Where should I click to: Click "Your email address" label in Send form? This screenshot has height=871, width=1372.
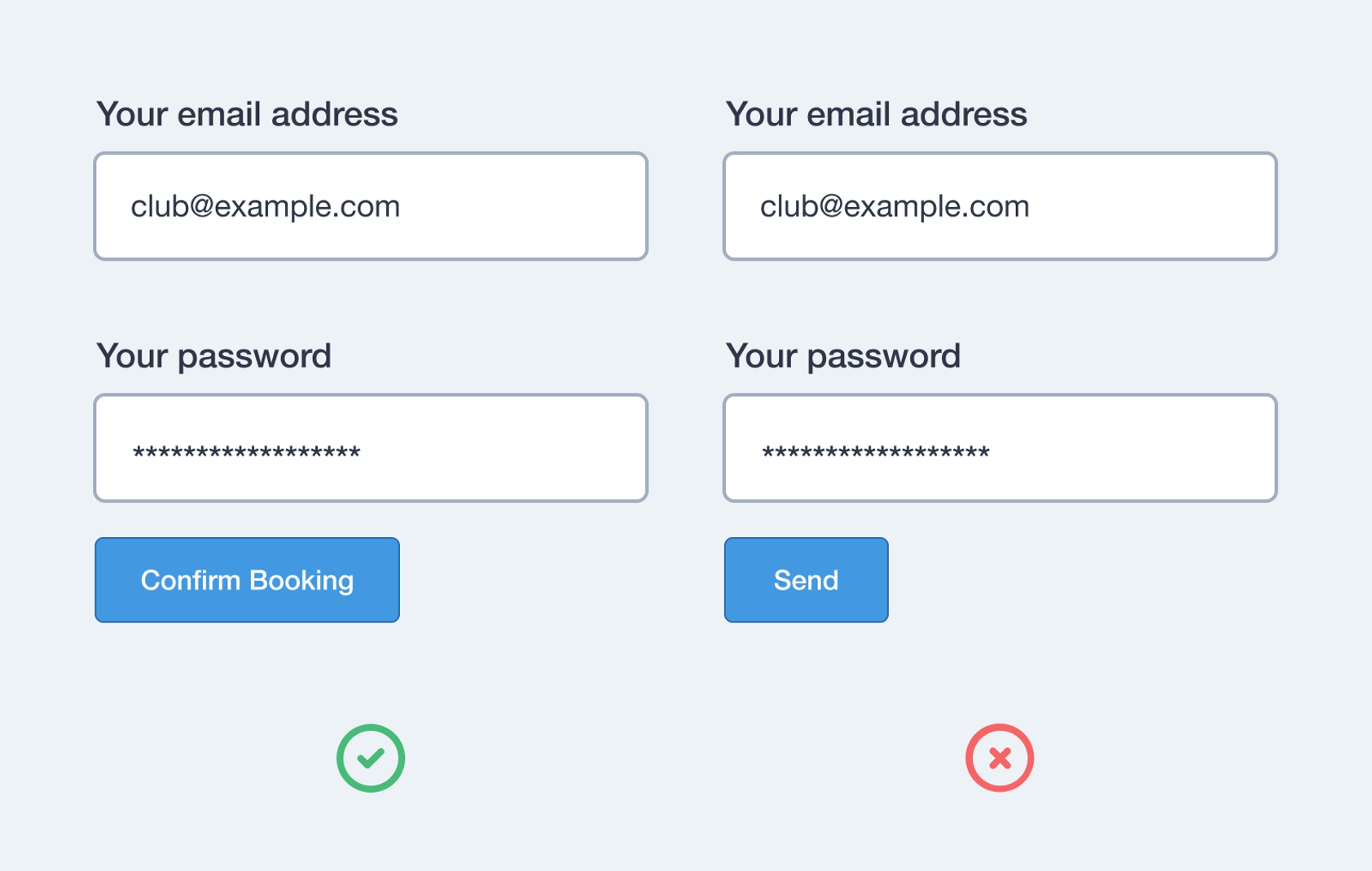[x=876, y=114]
